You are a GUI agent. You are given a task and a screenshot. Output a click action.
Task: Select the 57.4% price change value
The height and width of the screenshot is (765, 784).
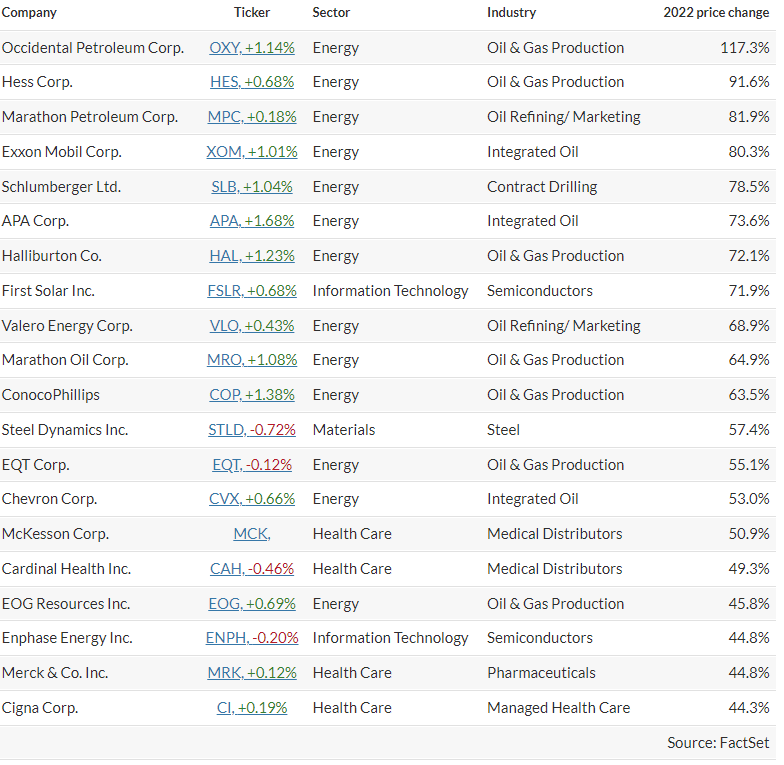(748, 430)
